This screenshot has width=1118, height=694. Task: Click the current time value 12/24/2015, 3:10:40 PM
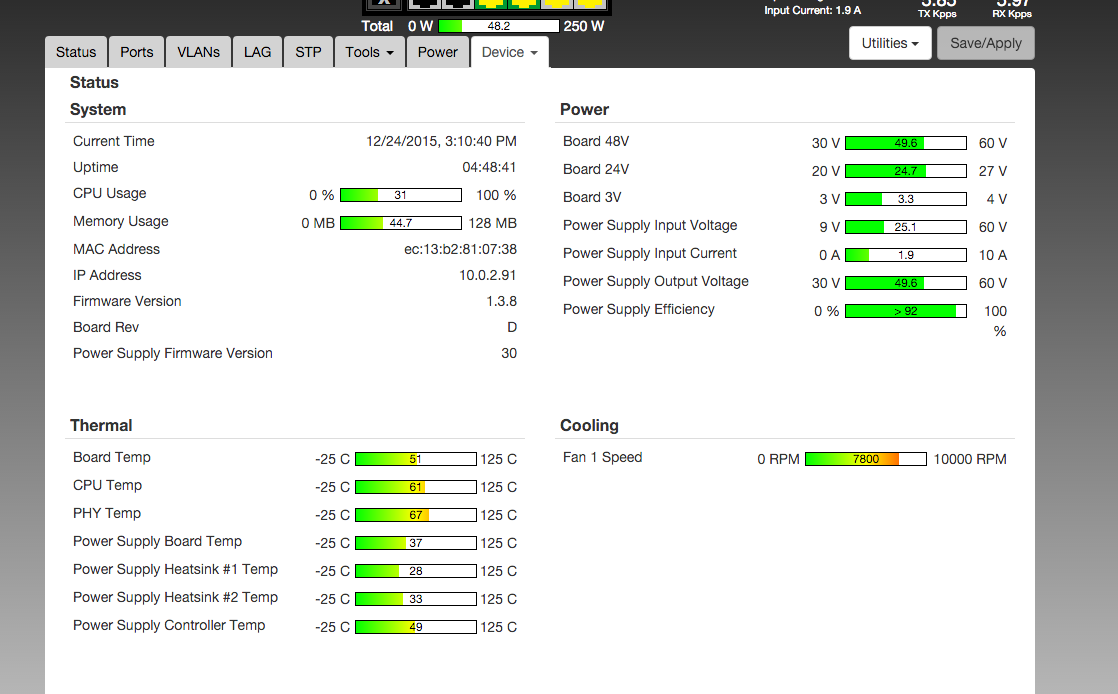pos(441,141)
